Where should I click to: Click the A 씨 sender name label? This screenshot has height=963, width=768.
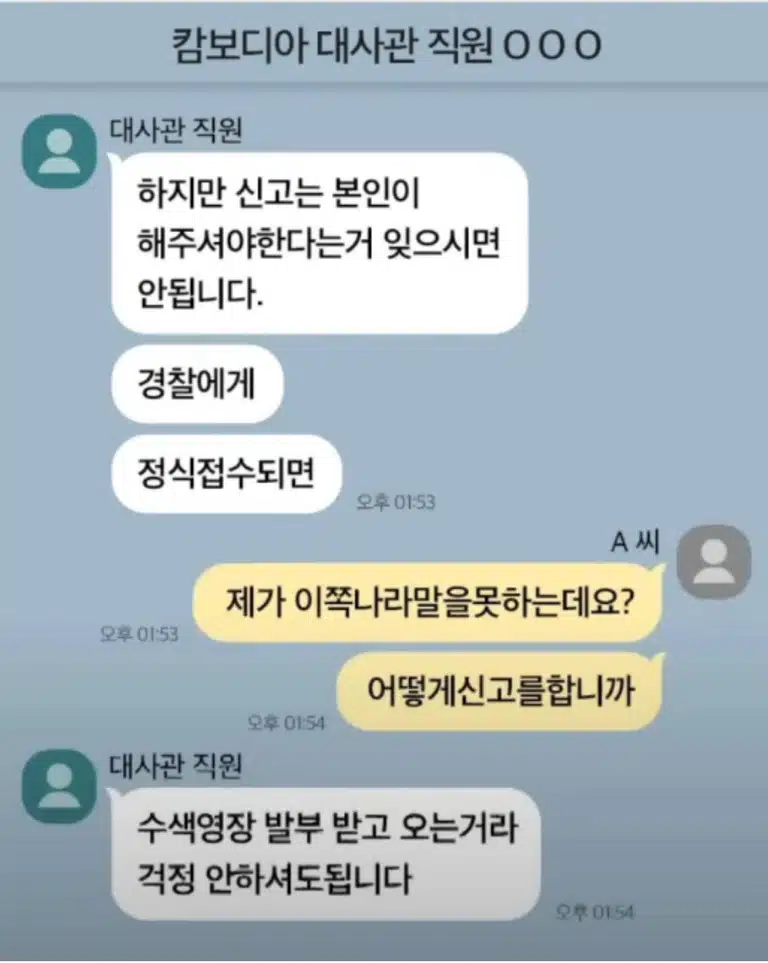pos(635,542)
